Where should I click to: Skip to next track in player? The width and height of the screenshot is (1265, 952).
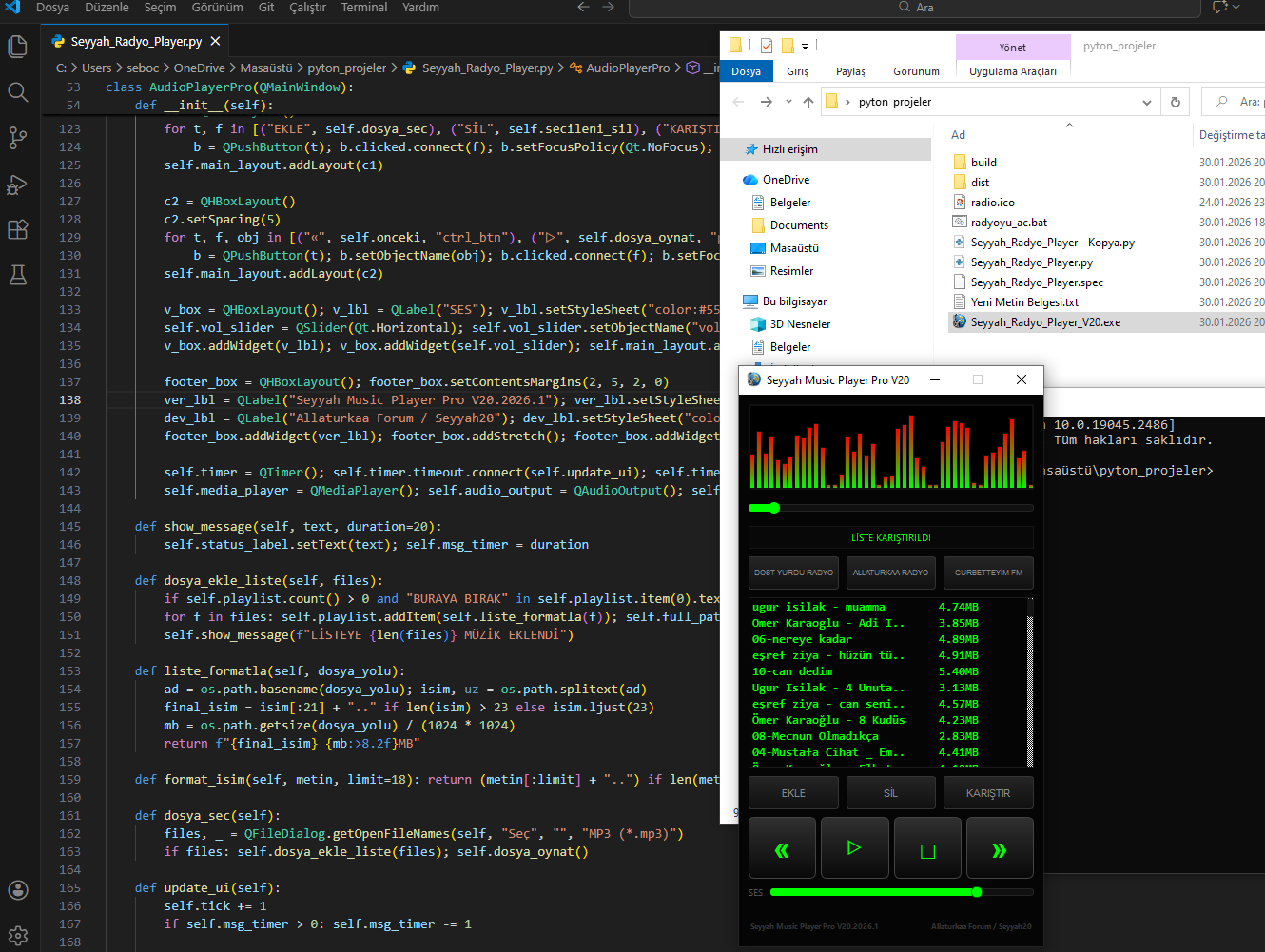[x=1000, y=847]
